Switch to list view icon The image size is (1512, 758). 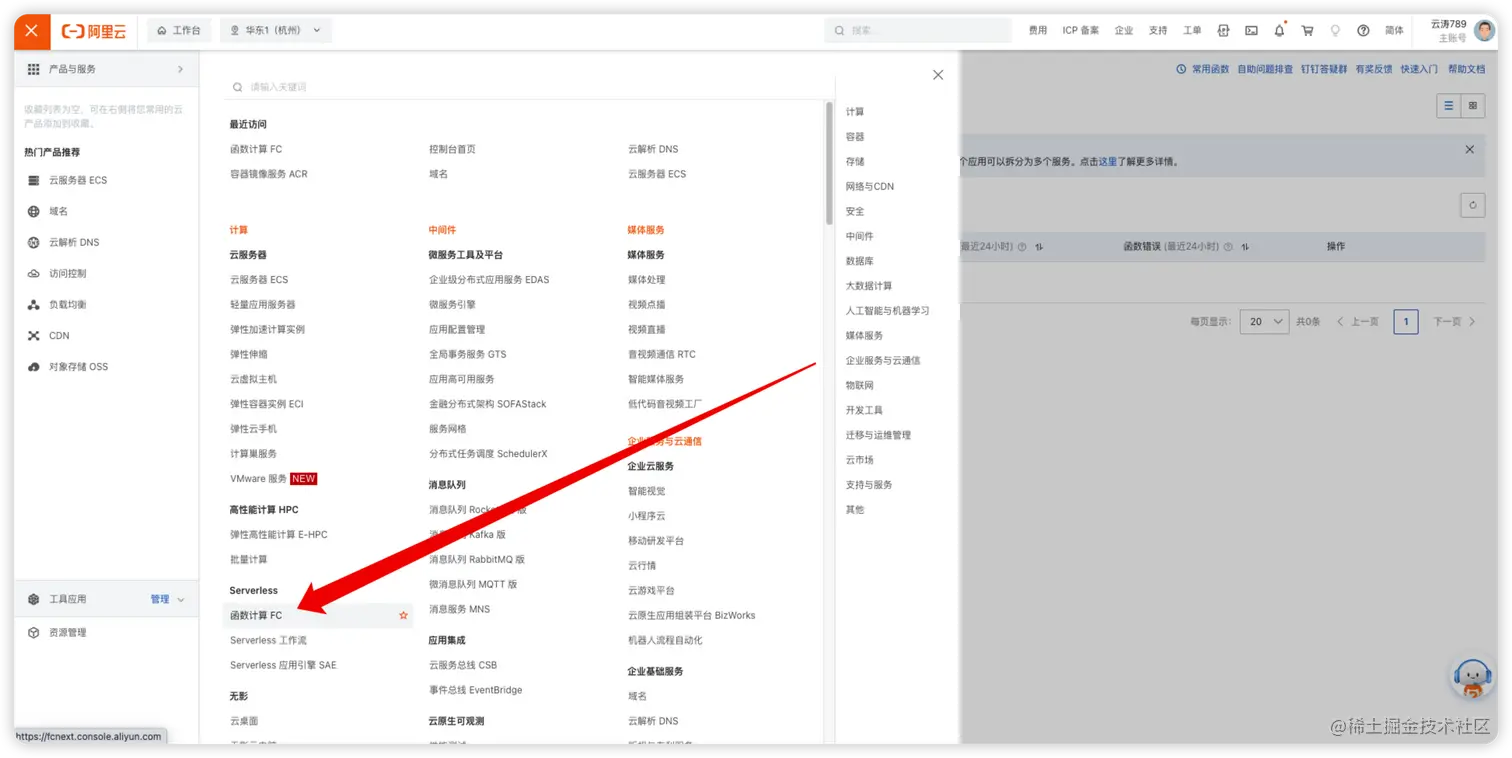[1448, 105]
